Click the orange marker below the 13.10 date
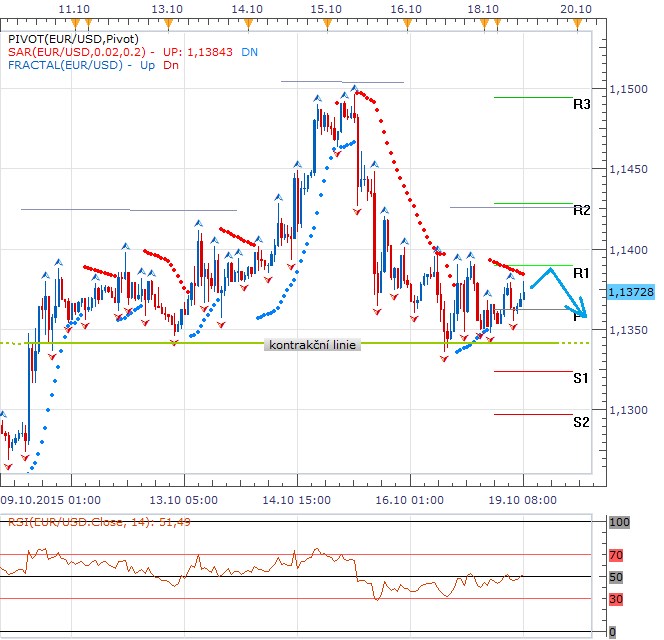The image size is (664, 640). click(x=168, y=22)
